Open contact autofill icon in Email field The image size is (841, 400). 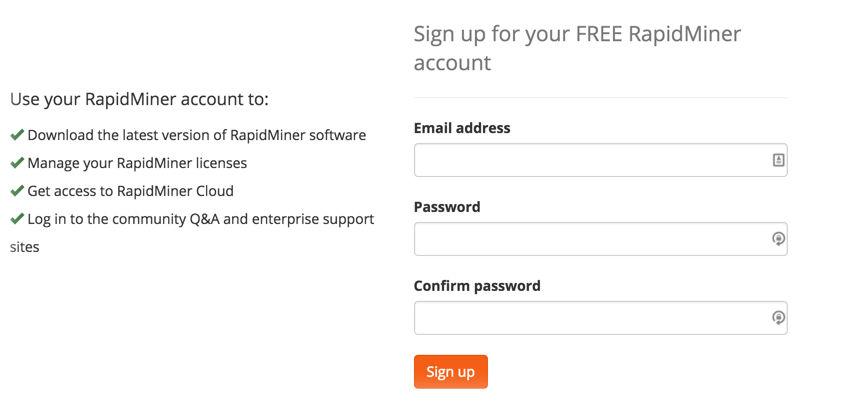click(x=778, y=160)
